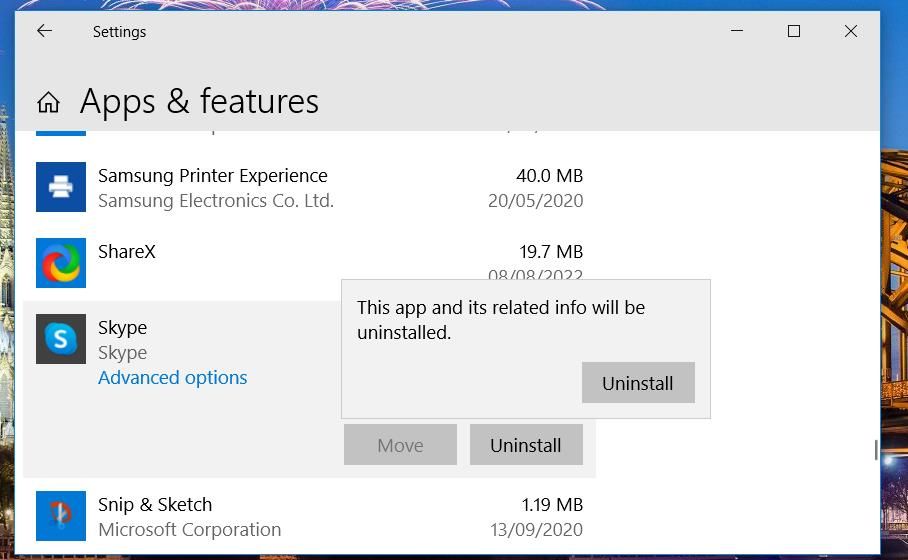The height and width of the screenshot is (560, 908).
Task: Click the vertical scrollbar thumb
Action: 876,450
